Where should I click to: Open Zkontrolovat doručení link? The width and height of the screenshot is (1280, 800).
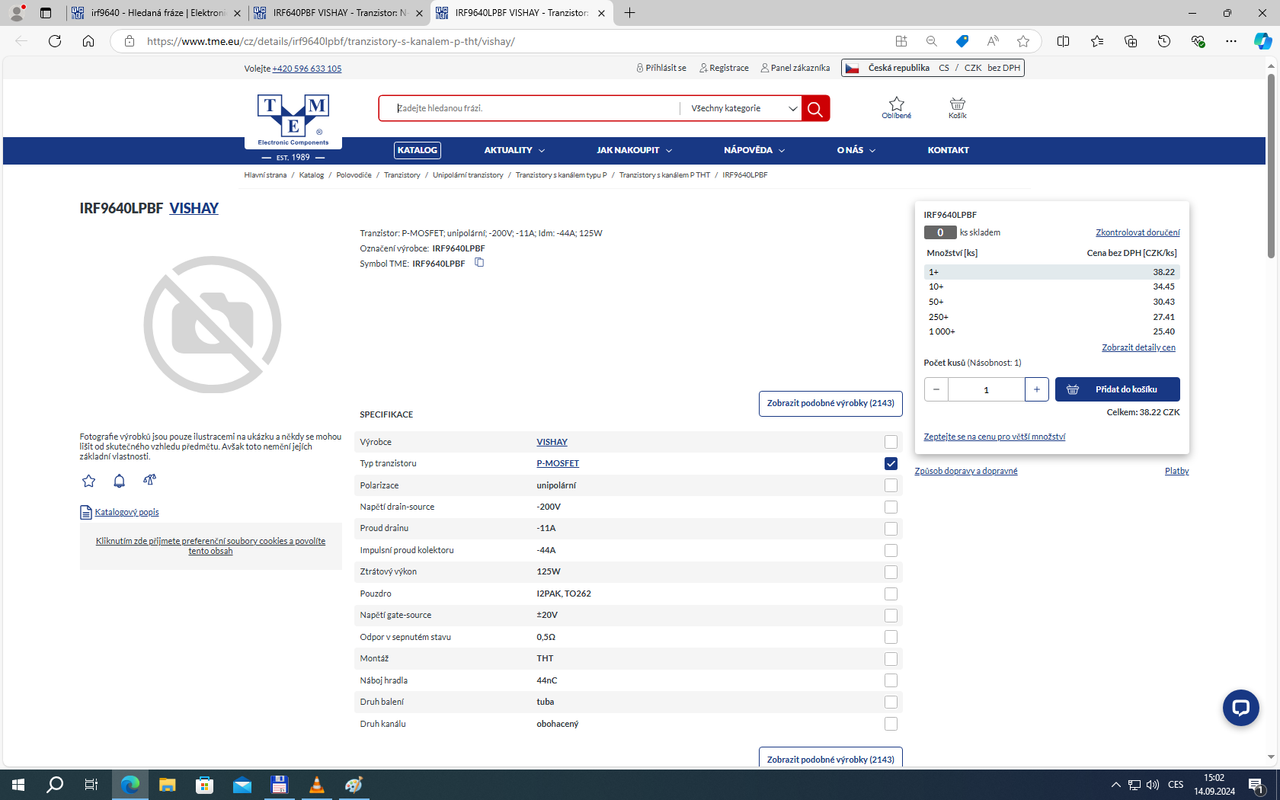1137,232
